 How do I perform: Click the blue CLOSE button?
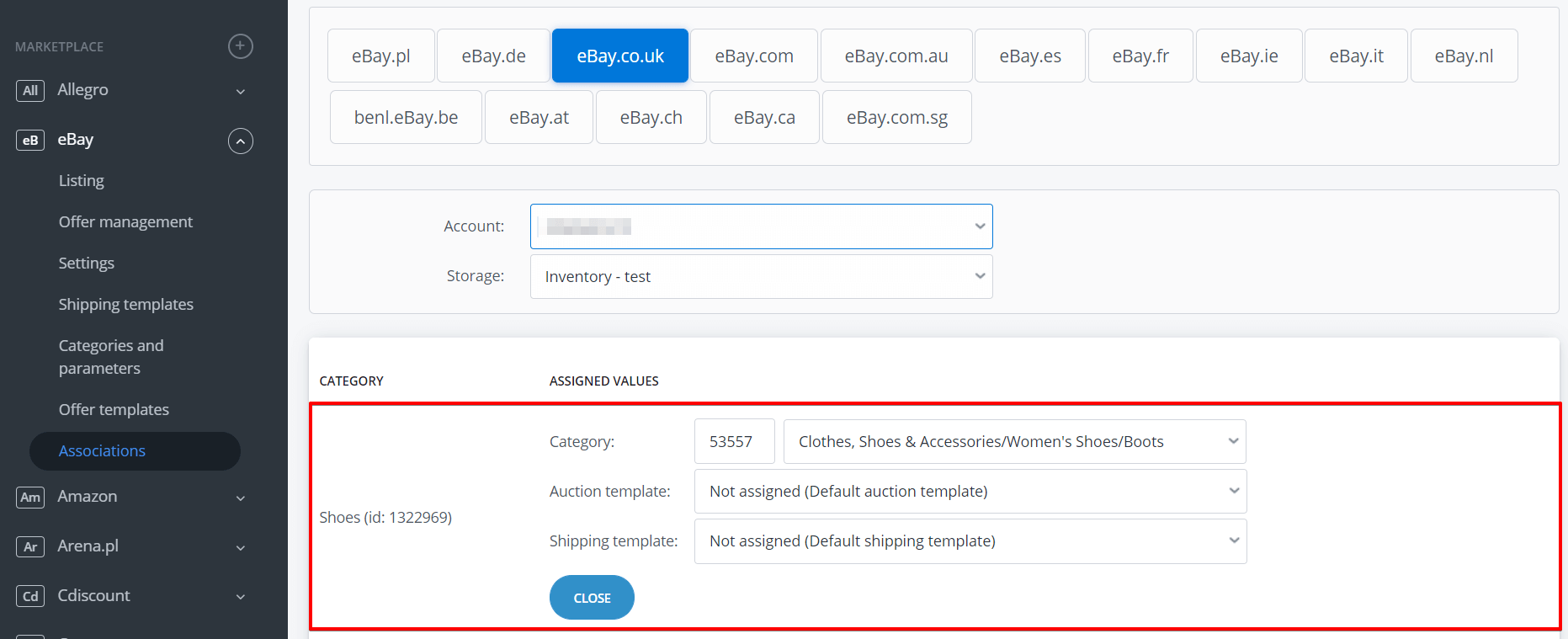(592, 598)
